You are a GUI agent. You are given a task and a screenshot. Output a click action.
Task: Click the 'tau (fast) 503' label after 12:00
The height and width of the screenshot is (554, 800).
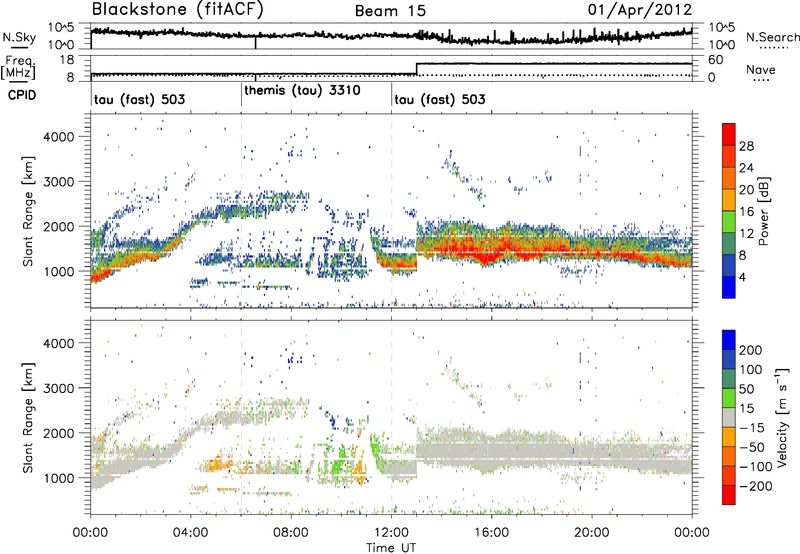440,99
